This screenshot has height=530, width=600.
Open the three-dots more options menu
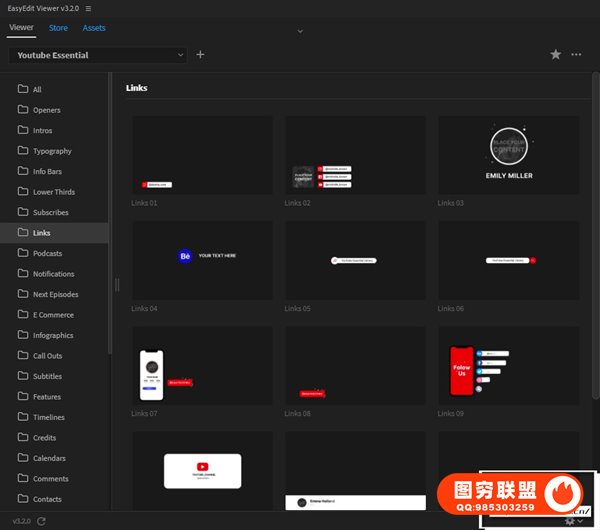[x=576, y=55]
